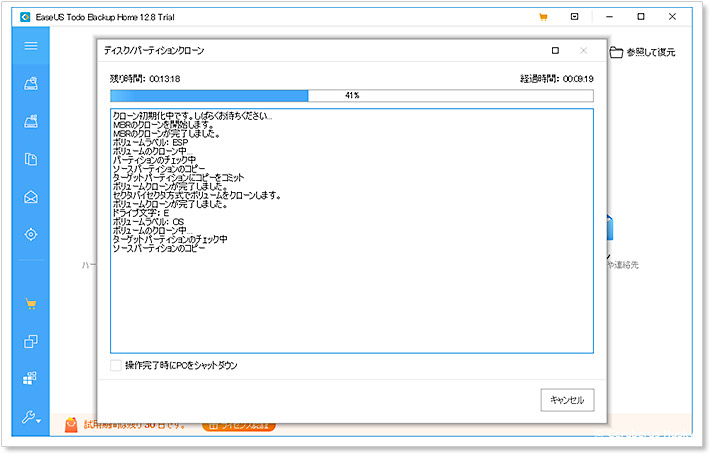Open the Smart Backup target icon
Screen dimensions: 710x454
pos(31,234)
